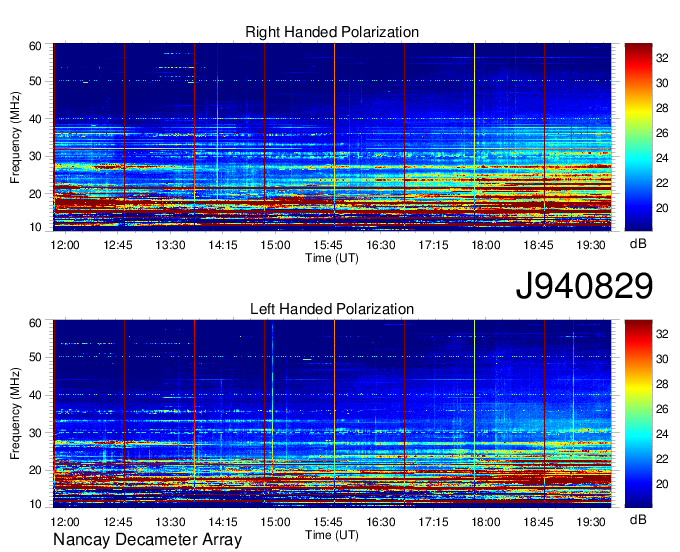Click the 20 label on the lower colorbar
Image resolution: width=680 pixels, height=552 pixels.
click(662, 484)
